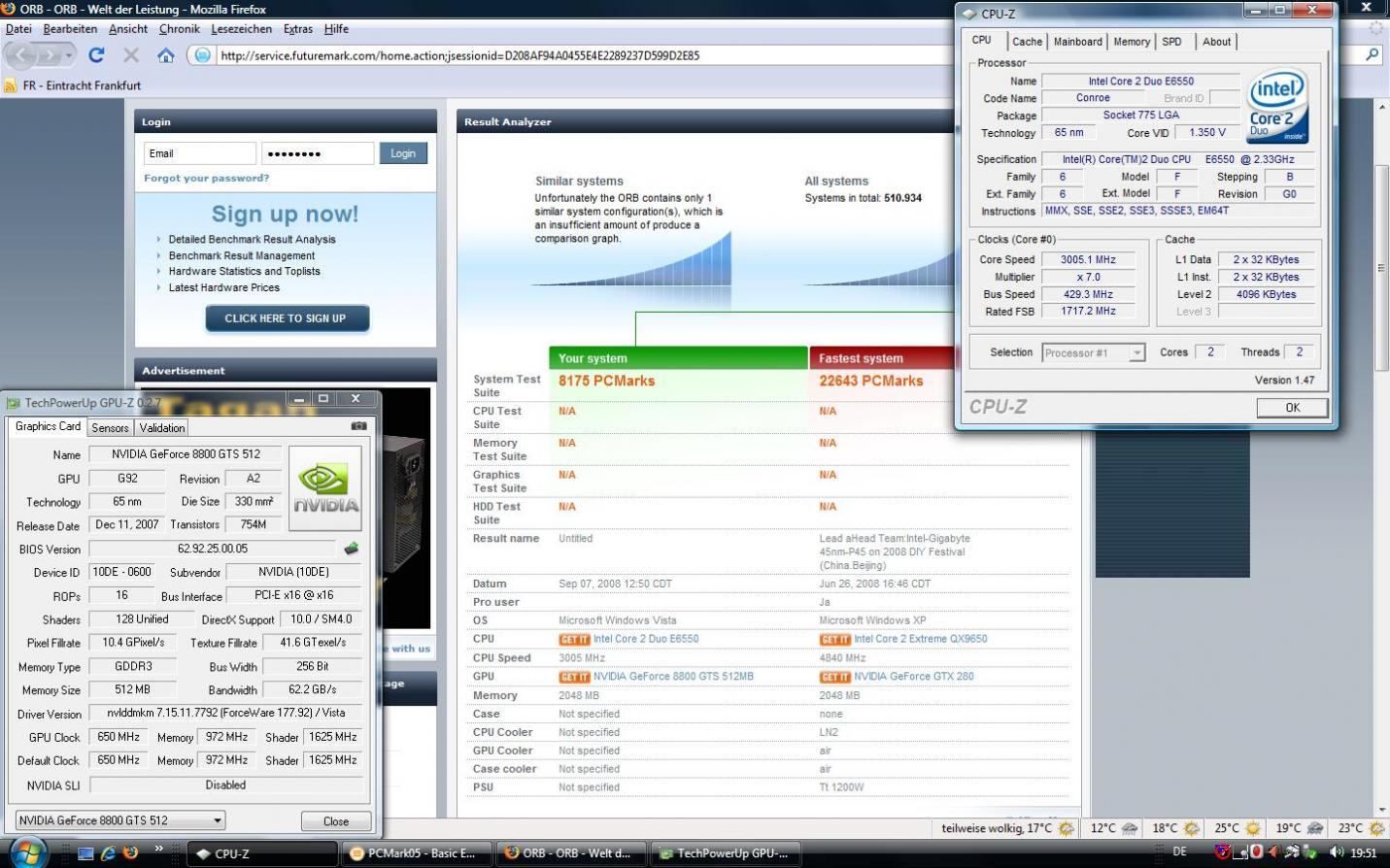
Task: Open the Extras menu in Firefox
Action: (297, 29)
